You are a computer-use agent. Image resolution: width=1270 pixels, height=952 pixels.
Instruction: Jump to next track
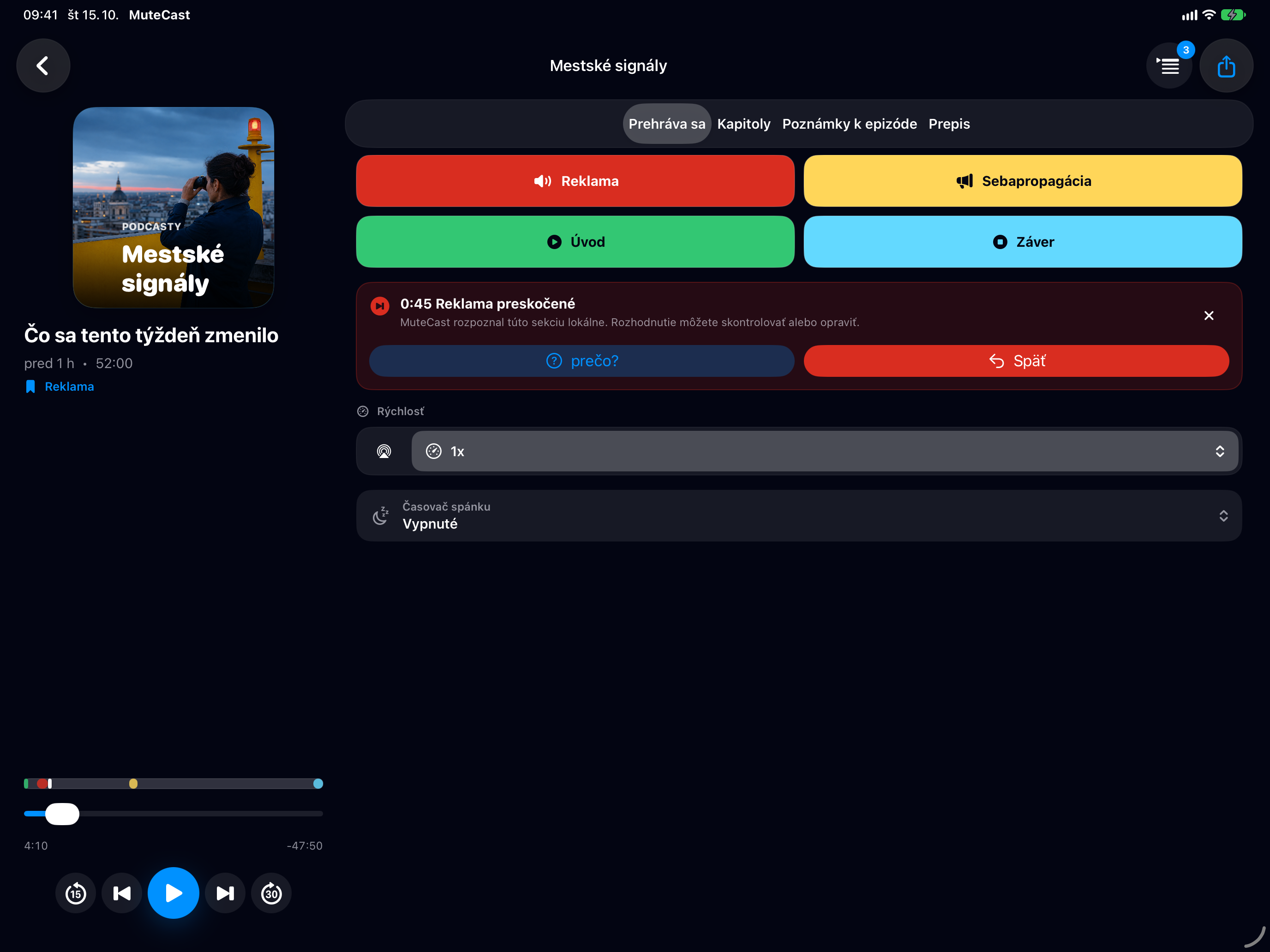[225, 893]
